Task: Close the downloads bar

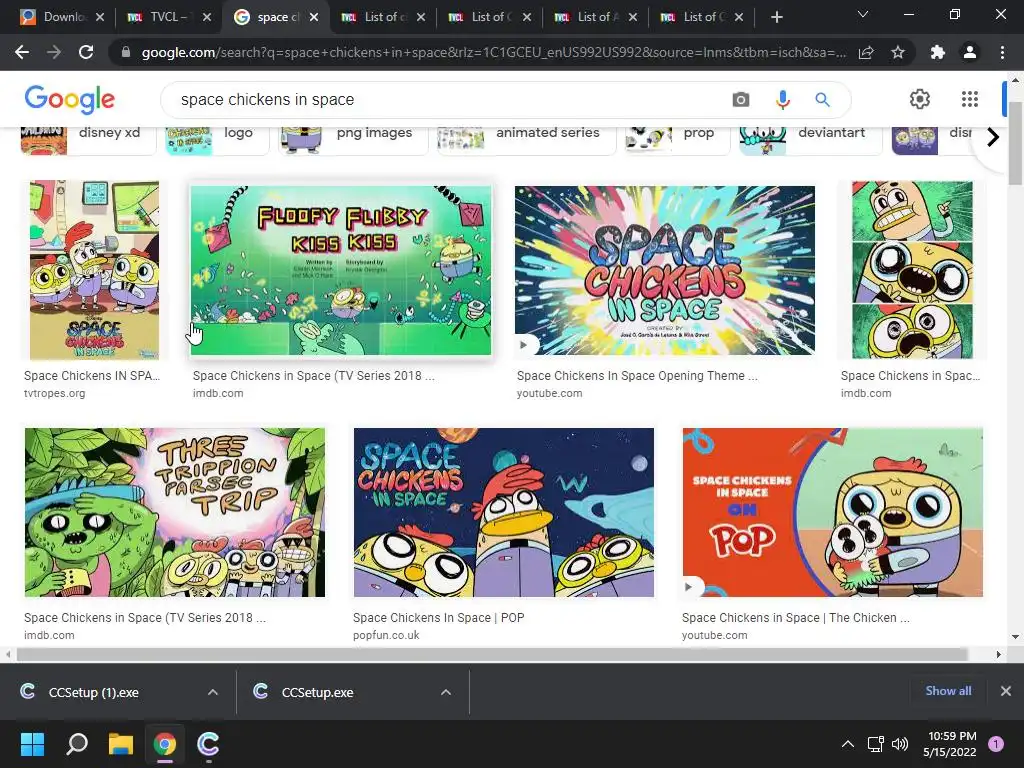Action: (x=1006, y=691)
